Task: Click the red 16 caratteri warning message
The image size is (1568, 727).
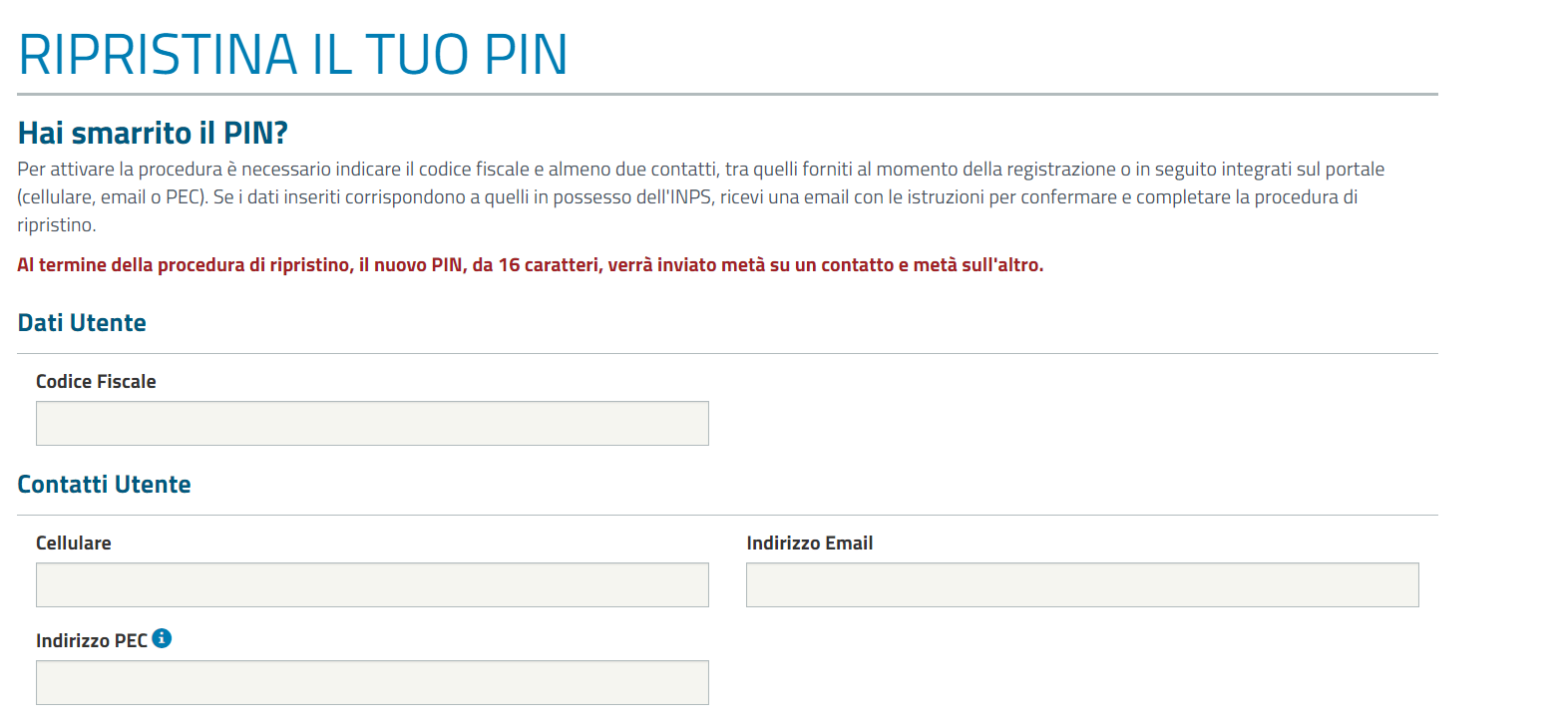Action: coord(531,264)
